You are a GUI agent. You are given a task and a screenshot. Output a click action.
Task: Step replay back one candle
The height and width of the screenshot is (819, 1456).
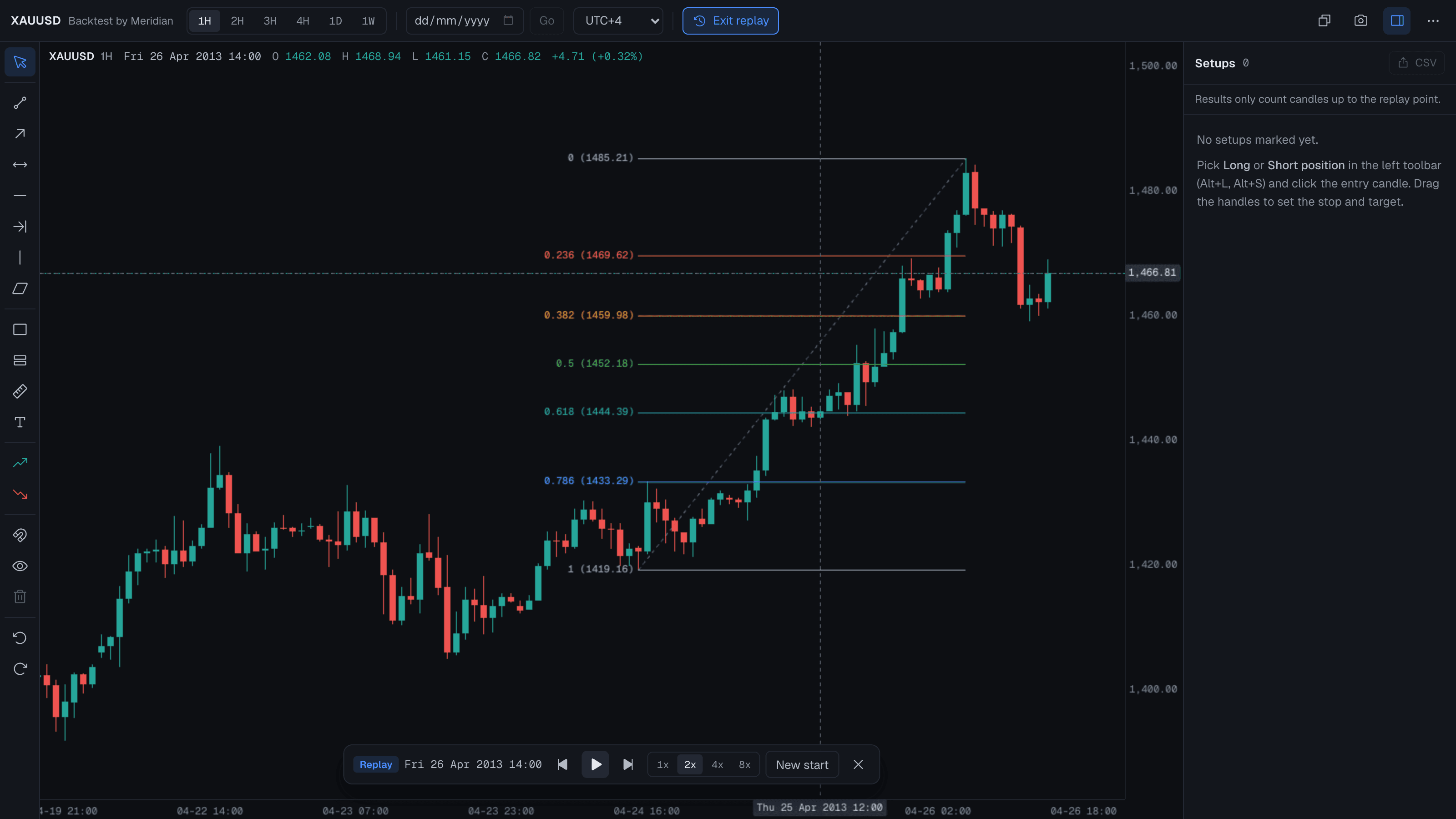tap(562, 765)
